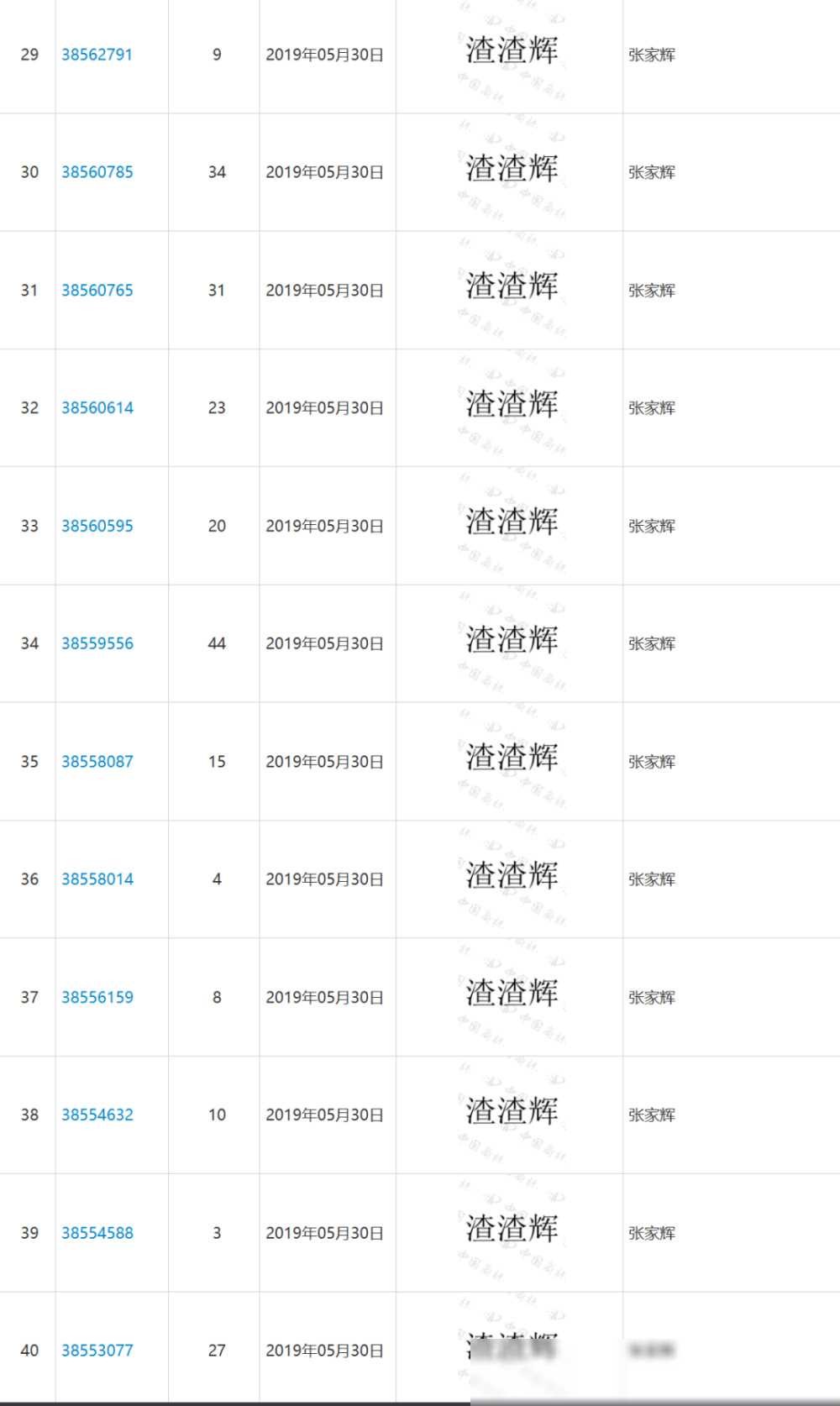
Task: Open the 38560765 trademark record
Action: pos(97,290)
